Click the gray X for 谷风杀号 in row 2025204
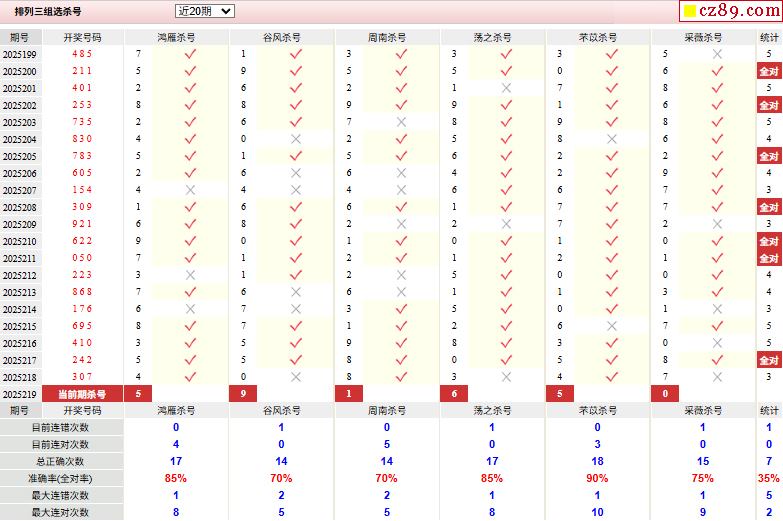This screenshot has height=521, width=783. click(296, 139)
